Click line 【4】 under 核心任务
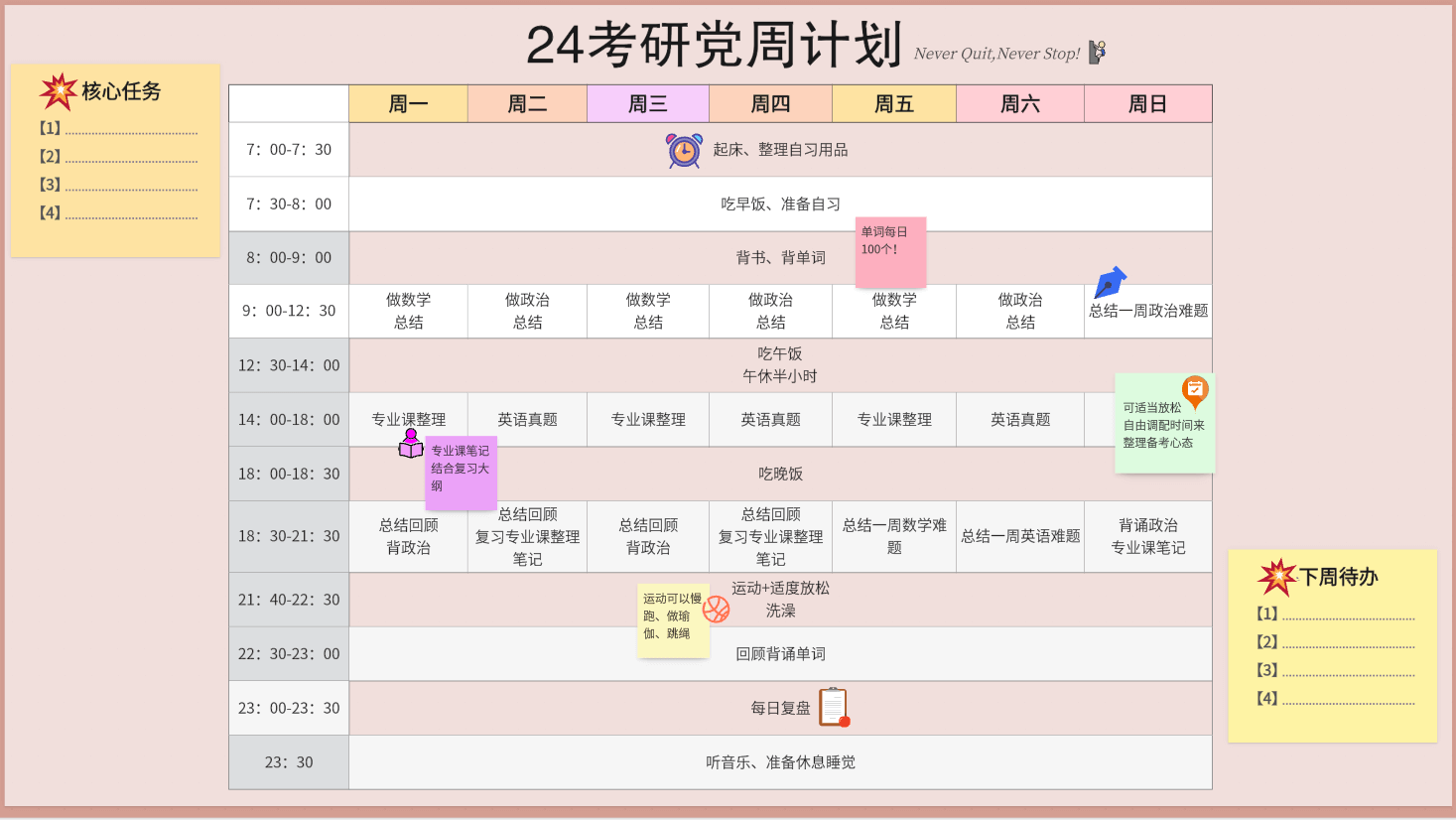Screen dimensions: 1456x820 [118, 212]
